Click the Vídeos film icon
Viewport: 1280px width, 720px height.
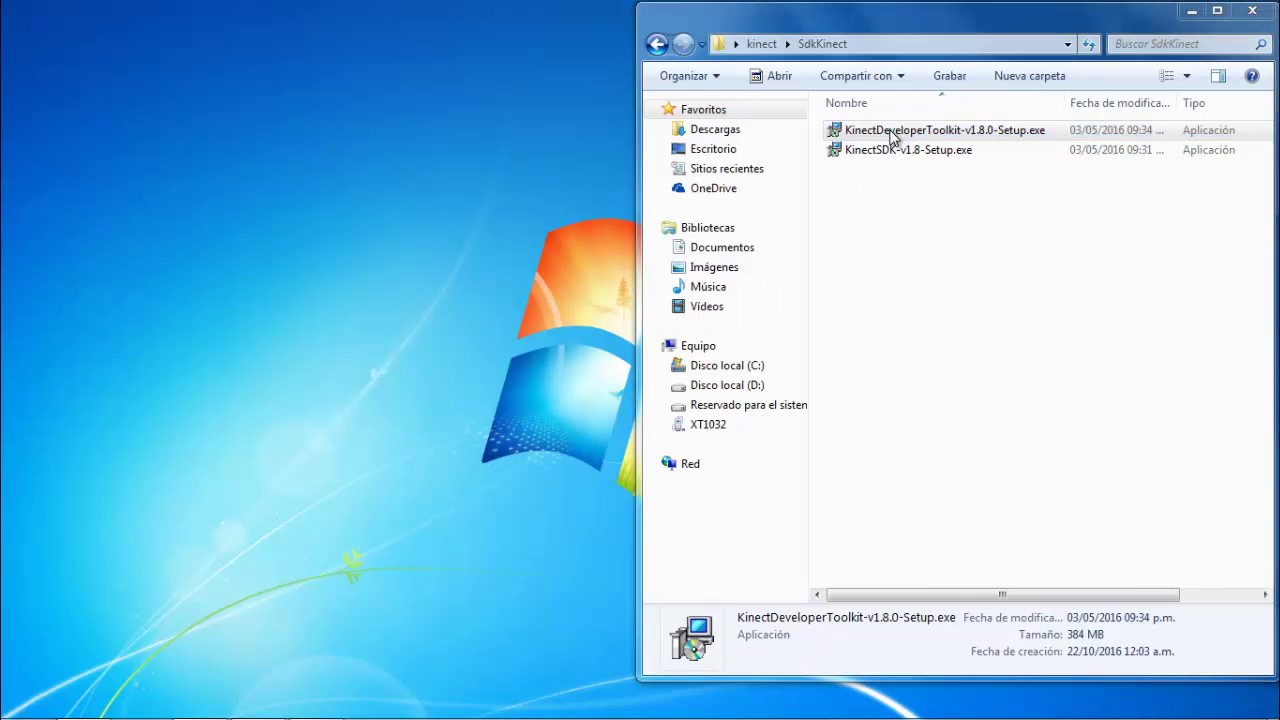tap(678, 306)
